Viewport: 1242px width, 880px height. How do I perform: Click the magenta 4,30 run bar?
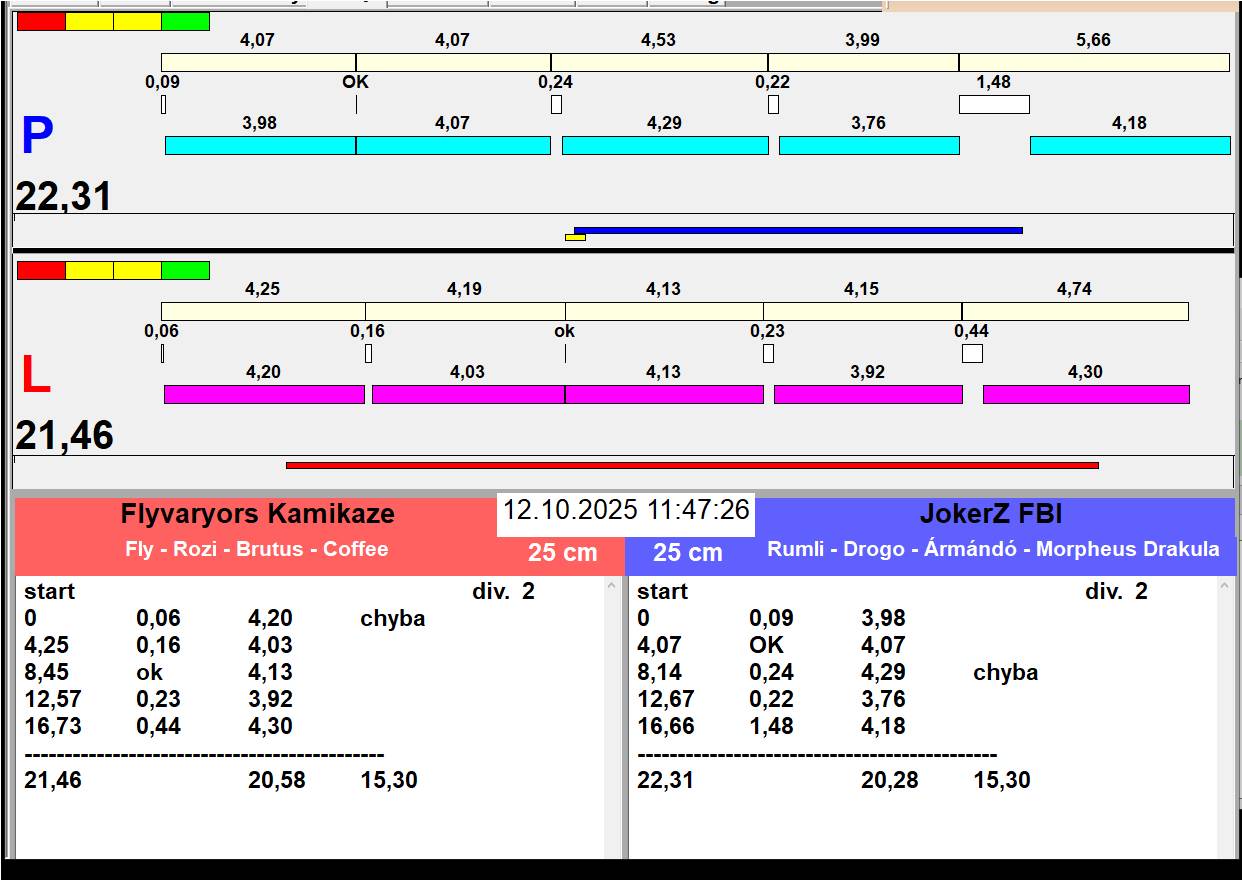coord(1086,394)
